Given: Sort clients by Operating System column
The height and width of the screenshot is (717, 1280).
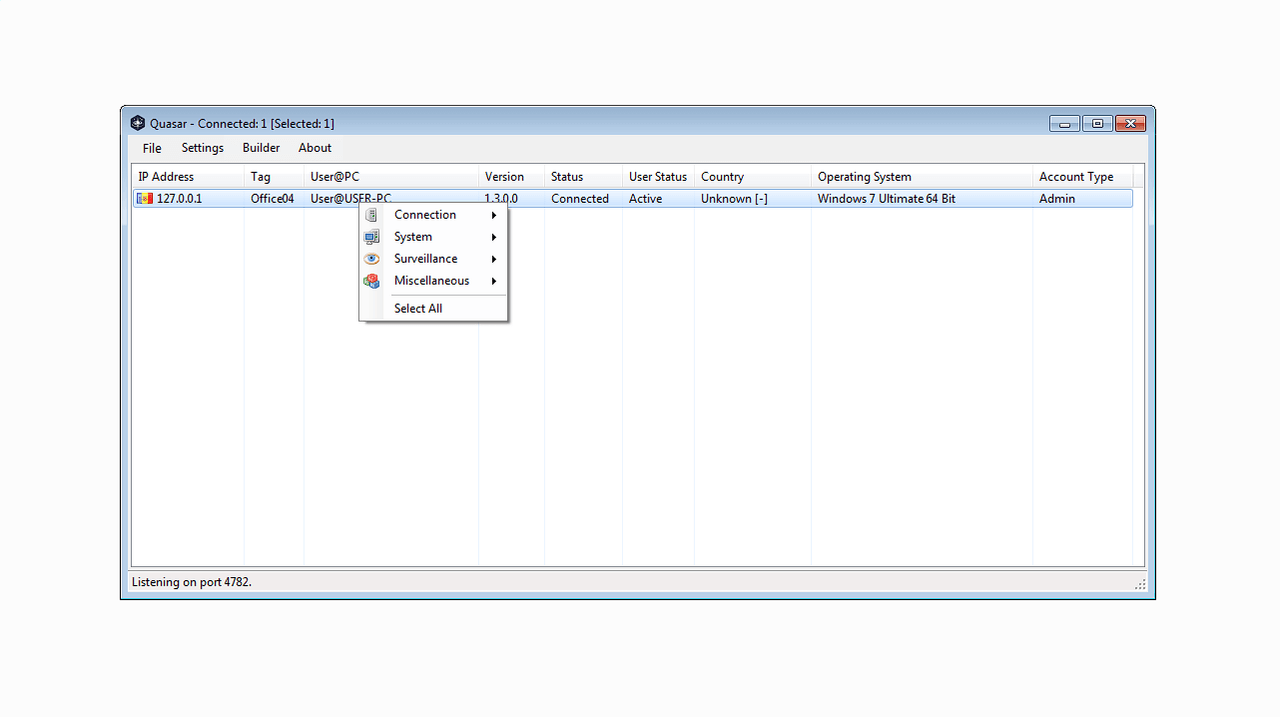Looking at the screenshot, I should [x=864, y=176].
